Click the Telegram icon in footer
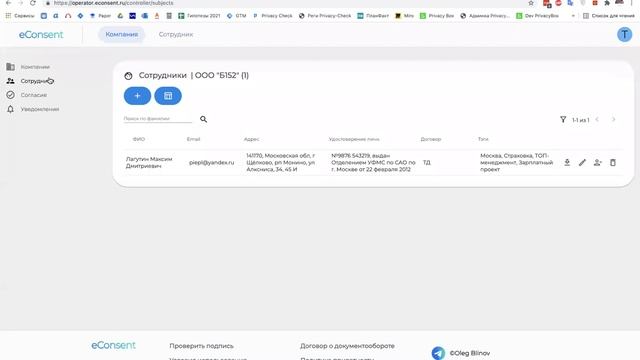This screenshot has width=640, height=360. coord(438,353)
